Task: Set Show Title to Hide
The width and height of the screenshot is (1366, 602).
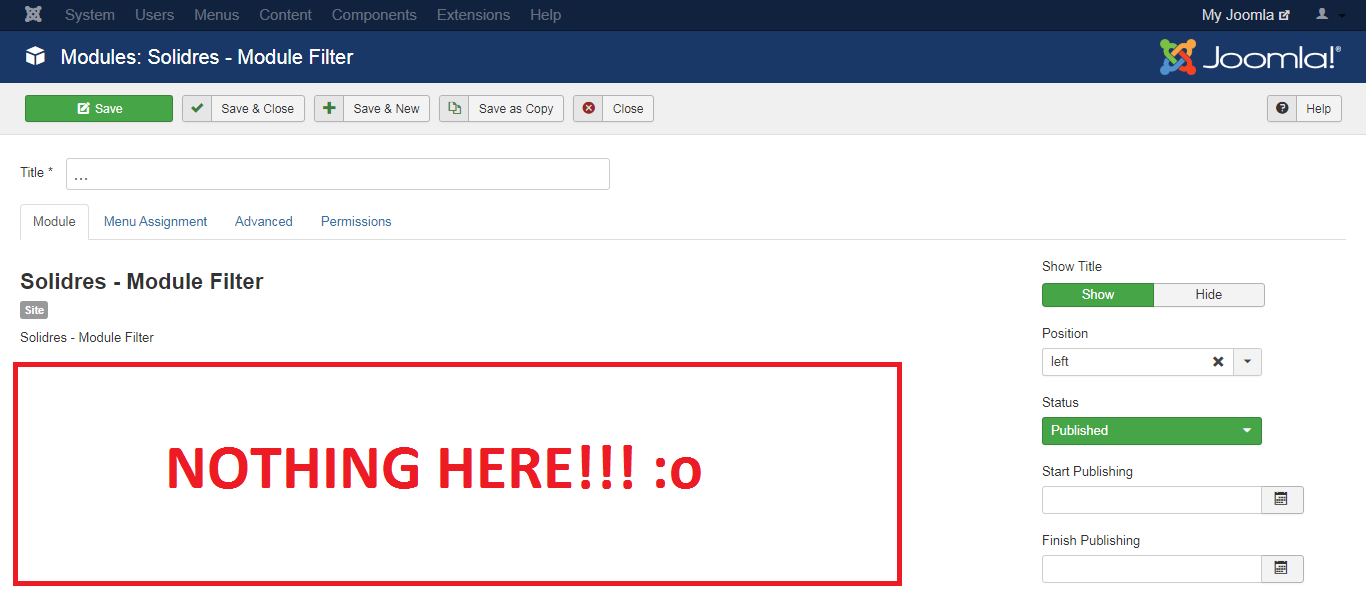Action: coord(1208,295)
